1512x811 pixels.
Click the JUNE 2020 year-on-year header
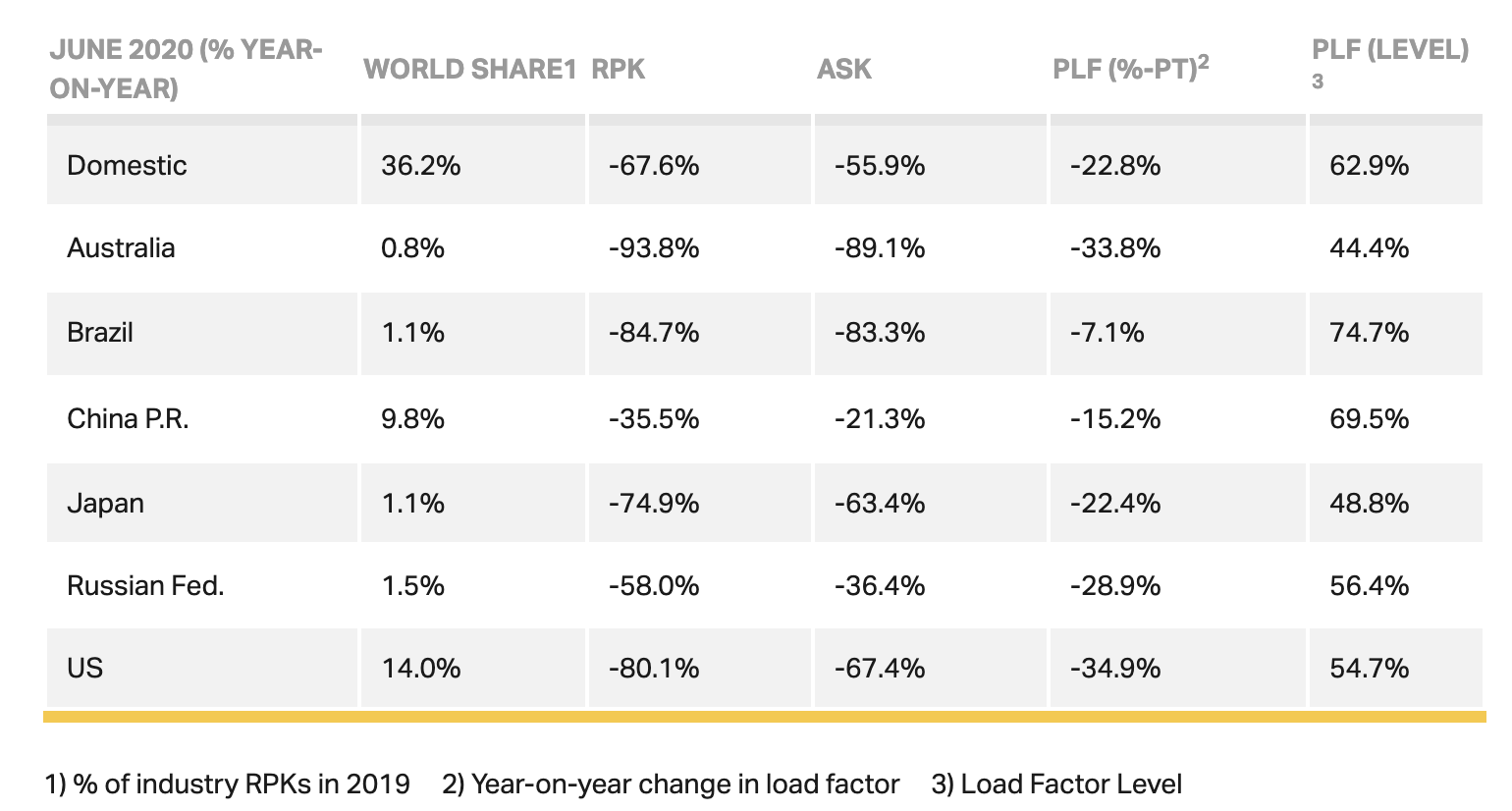tap(186, 69)
